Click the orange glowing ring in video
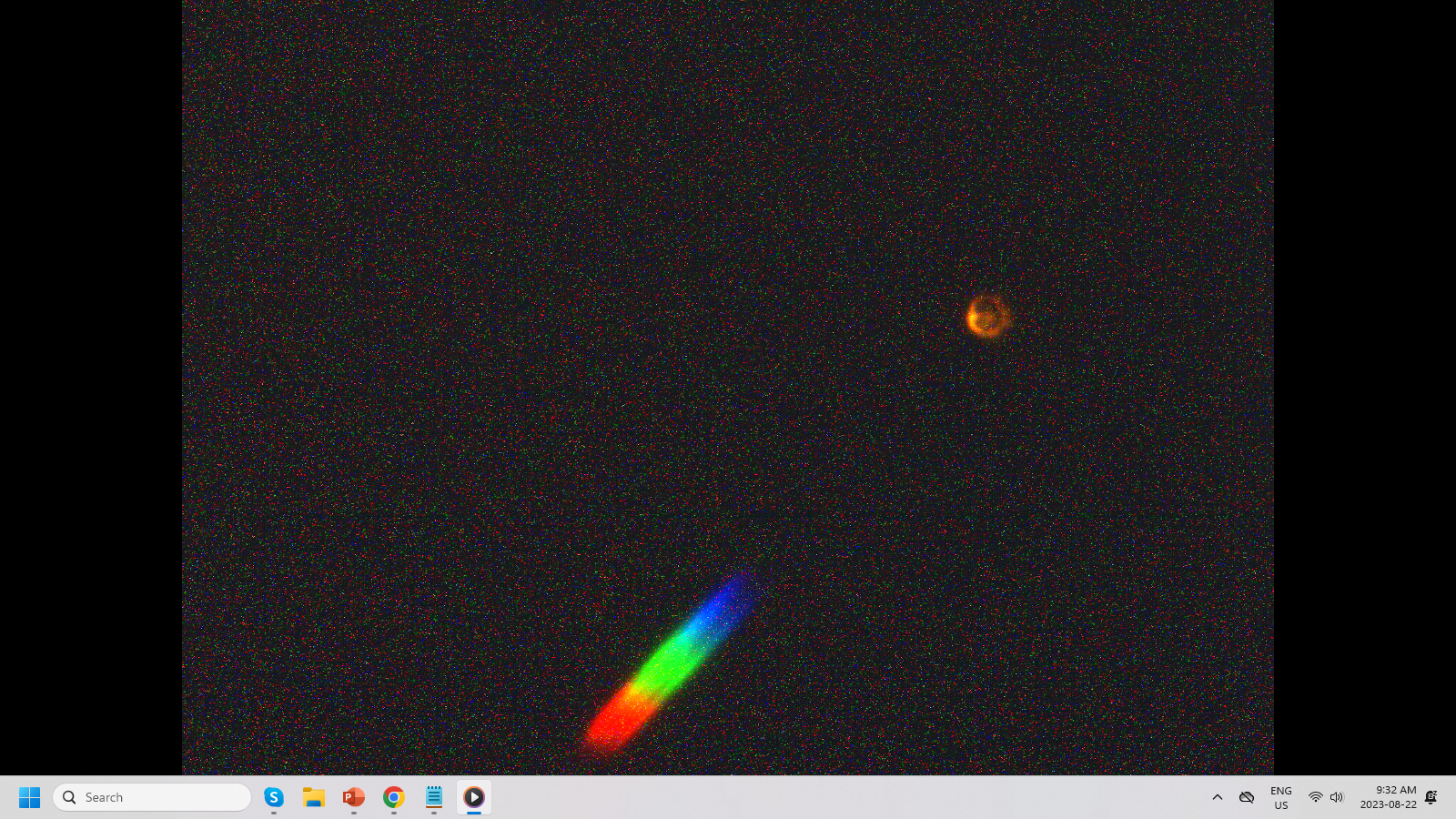This screenshot has width=1456, height=819. 987,317
